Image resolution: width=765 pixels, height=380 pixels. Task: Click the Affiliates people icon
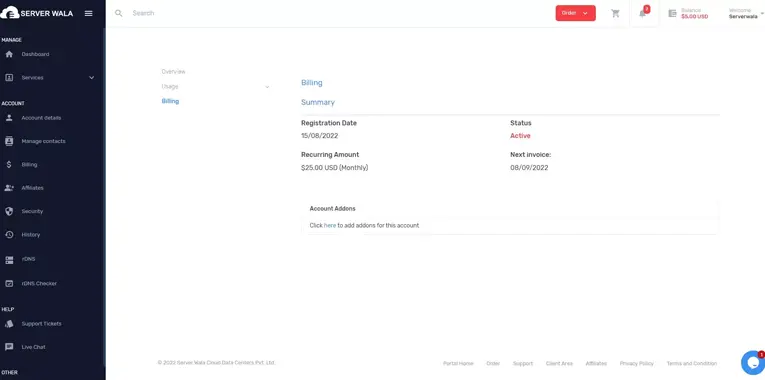(x=9, y=188)
